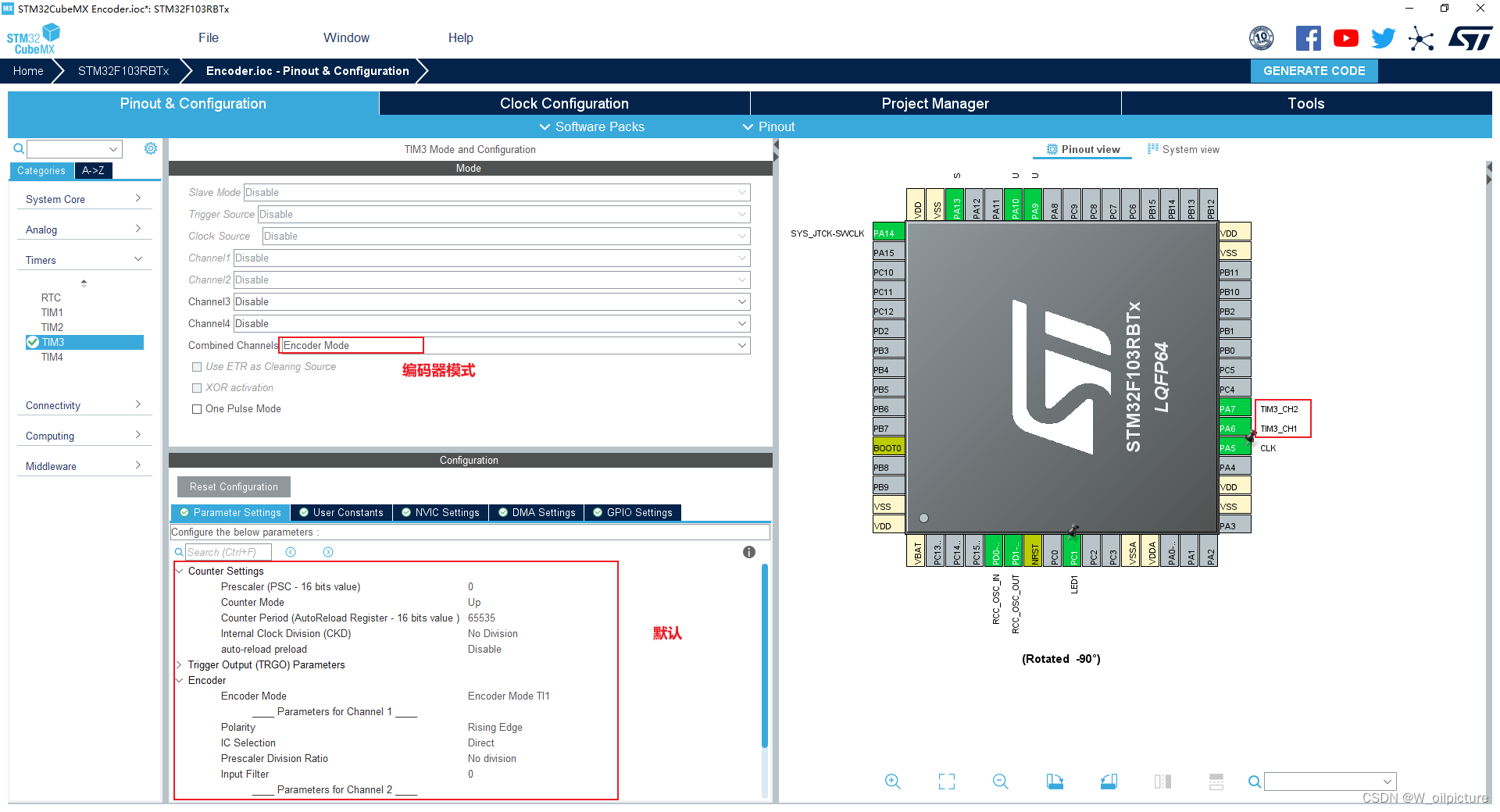This screenshot has height=812, width=1500.
Task: Expand the Analog category
Action: [84, 230]
